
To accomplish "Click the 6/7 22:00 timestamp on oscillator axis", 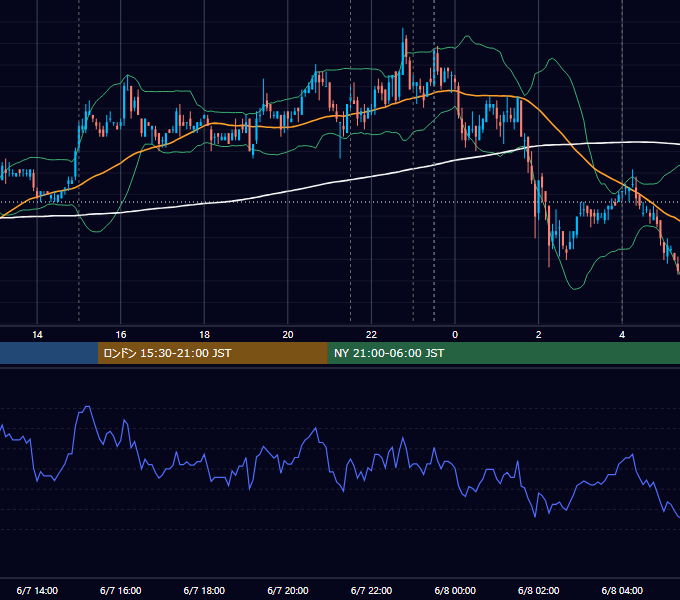I will tap(371, 590).
